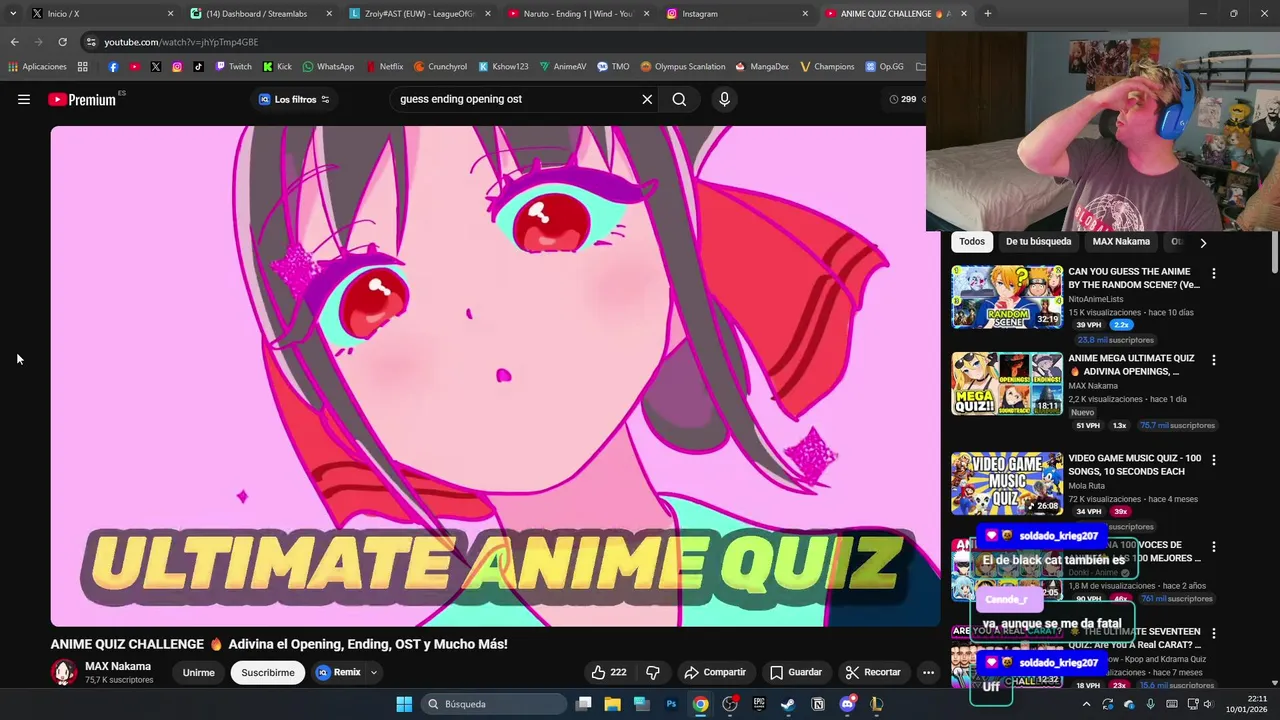Viewport: 1280px width, 720px height.
Task: Start voice search with the microphone
Action: pos(724,99)
